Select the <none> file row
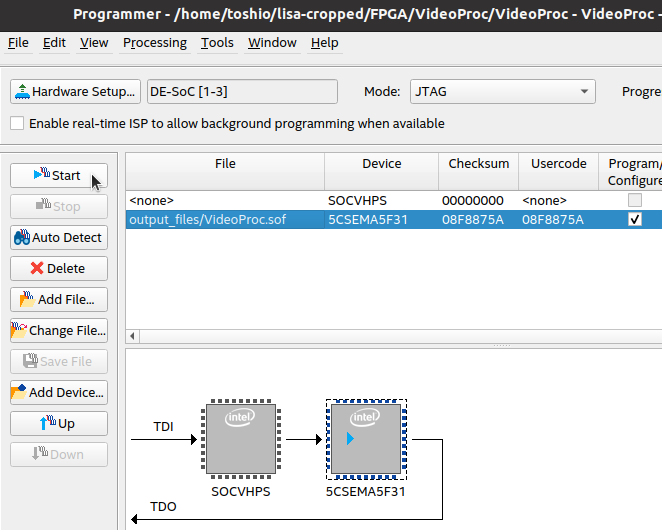The image size is (662, 530). click(x=394, y=200)
